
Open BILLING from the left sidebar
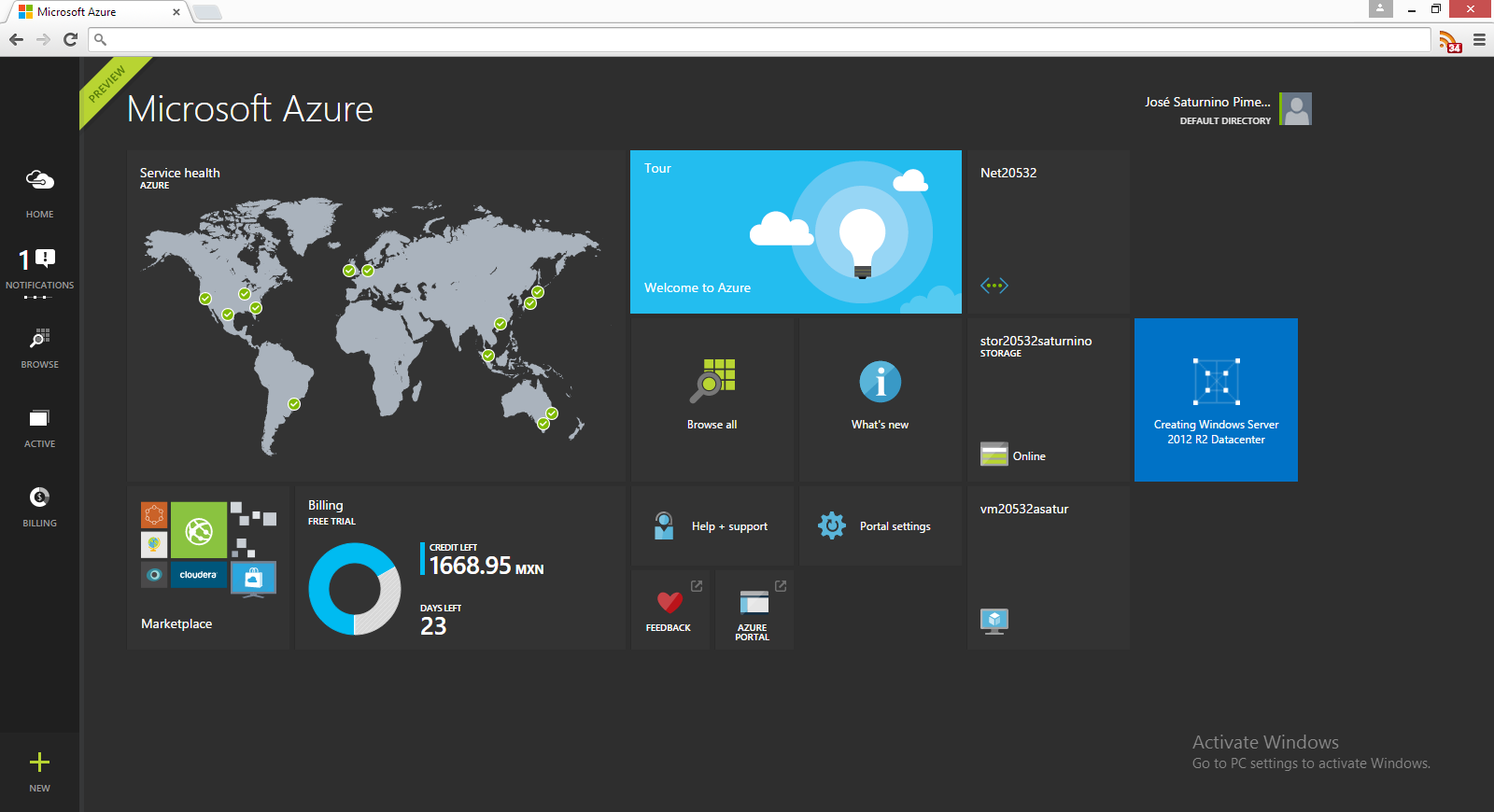[x=39, y=507]
